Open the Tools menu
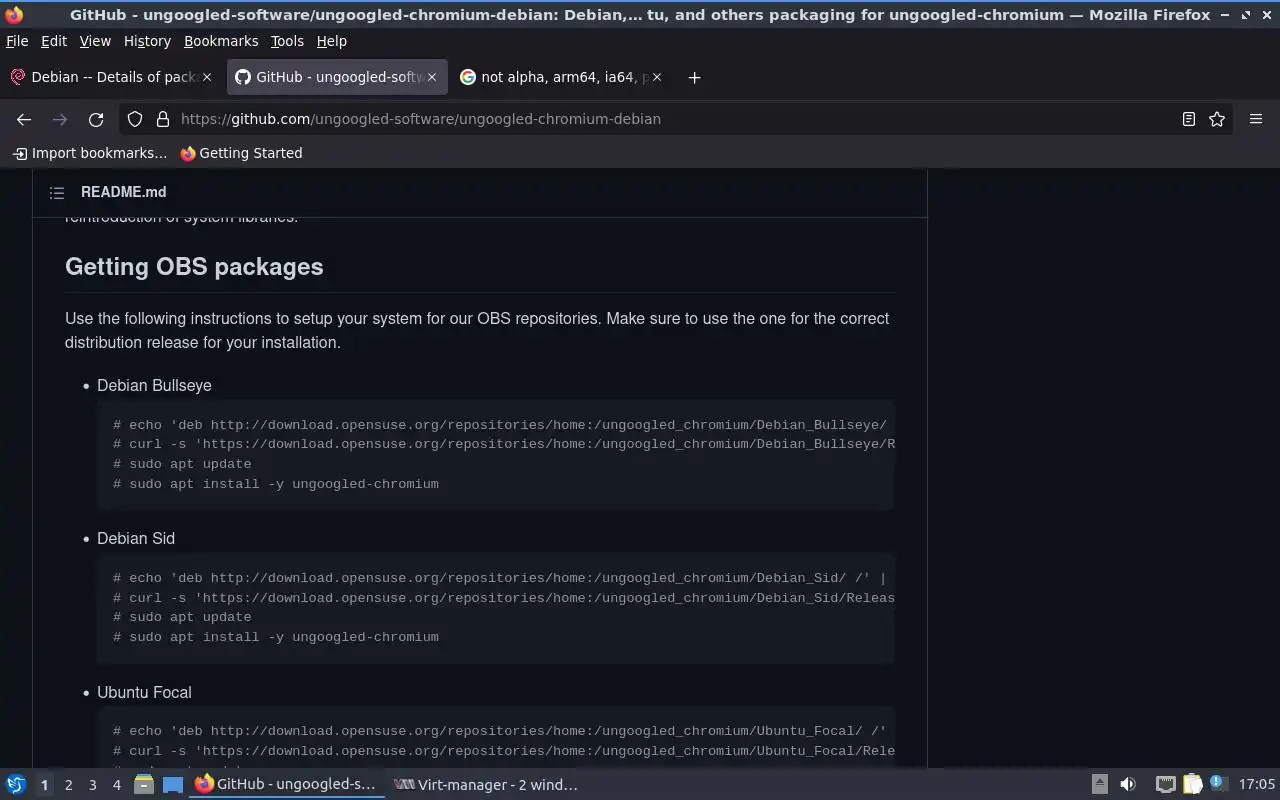The image size is (1280, 800). [287, 41]
